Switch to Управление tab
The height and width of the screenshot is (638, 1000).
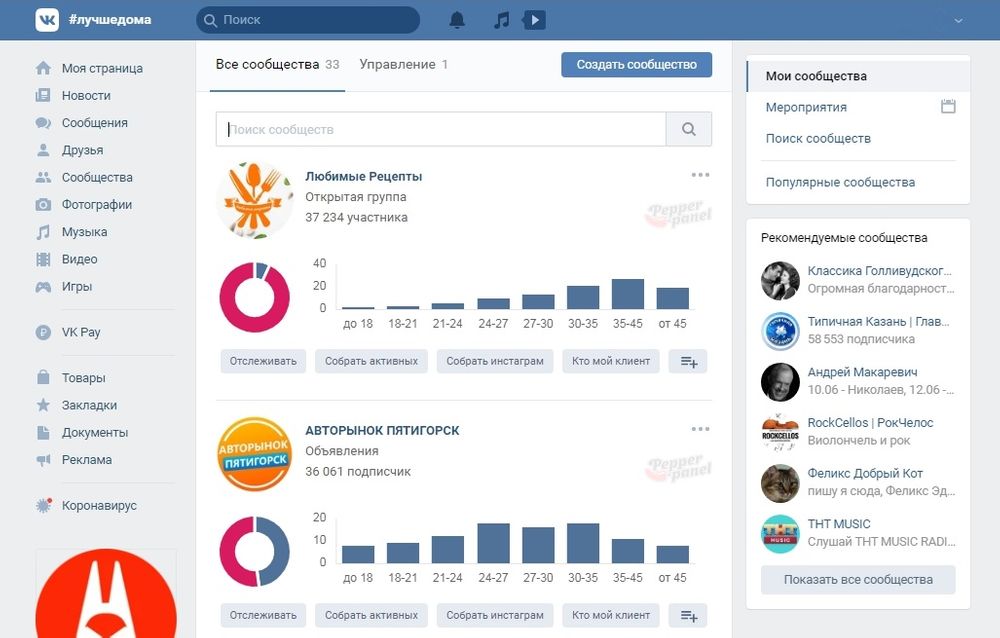403,64
